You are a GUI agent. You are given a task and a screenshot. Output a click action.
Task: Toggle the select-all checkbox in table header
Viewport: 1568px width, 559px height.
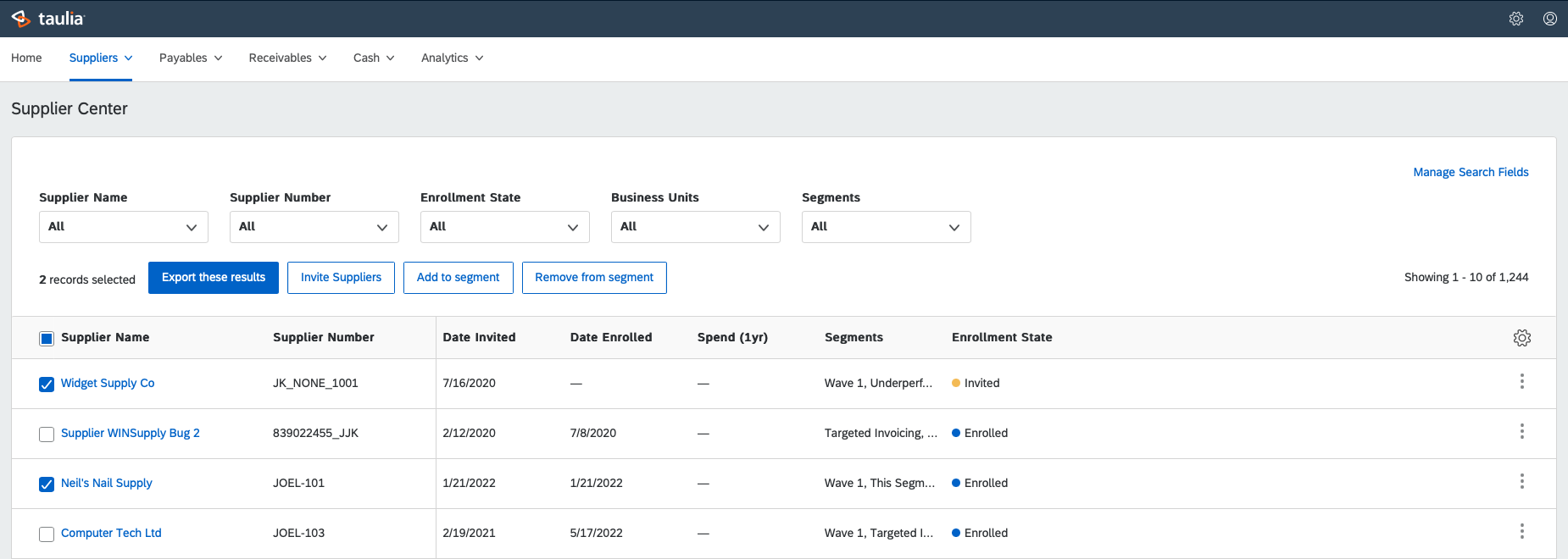(x=47, y=339)
